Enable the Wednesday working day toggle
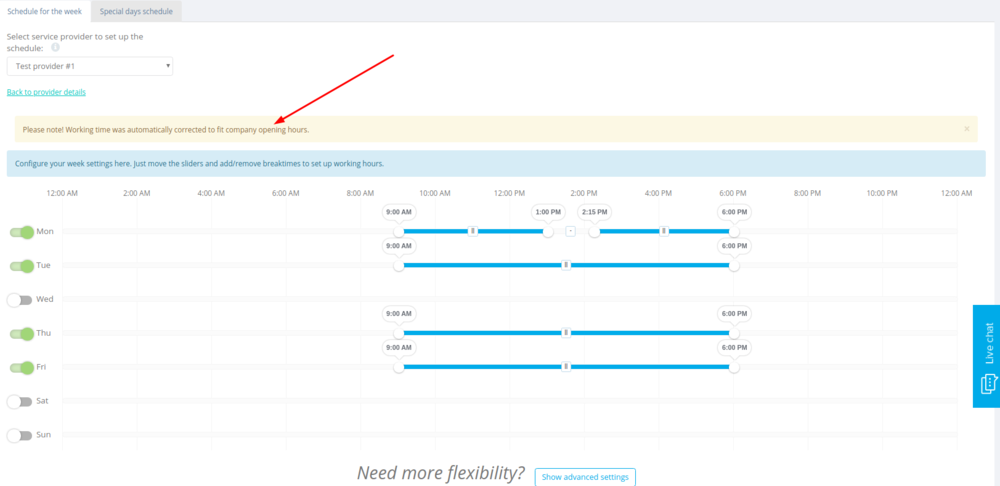 (20, 300)
